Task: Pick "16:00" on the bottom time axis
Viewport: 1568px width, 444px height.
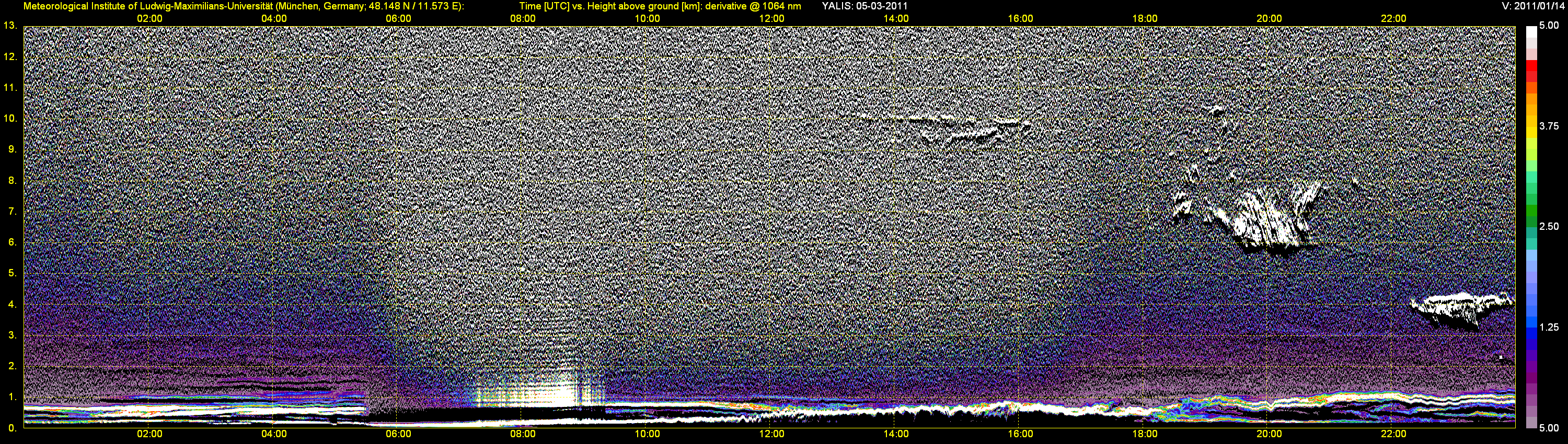Action: pyautogui.click(x=1020, y=434)
